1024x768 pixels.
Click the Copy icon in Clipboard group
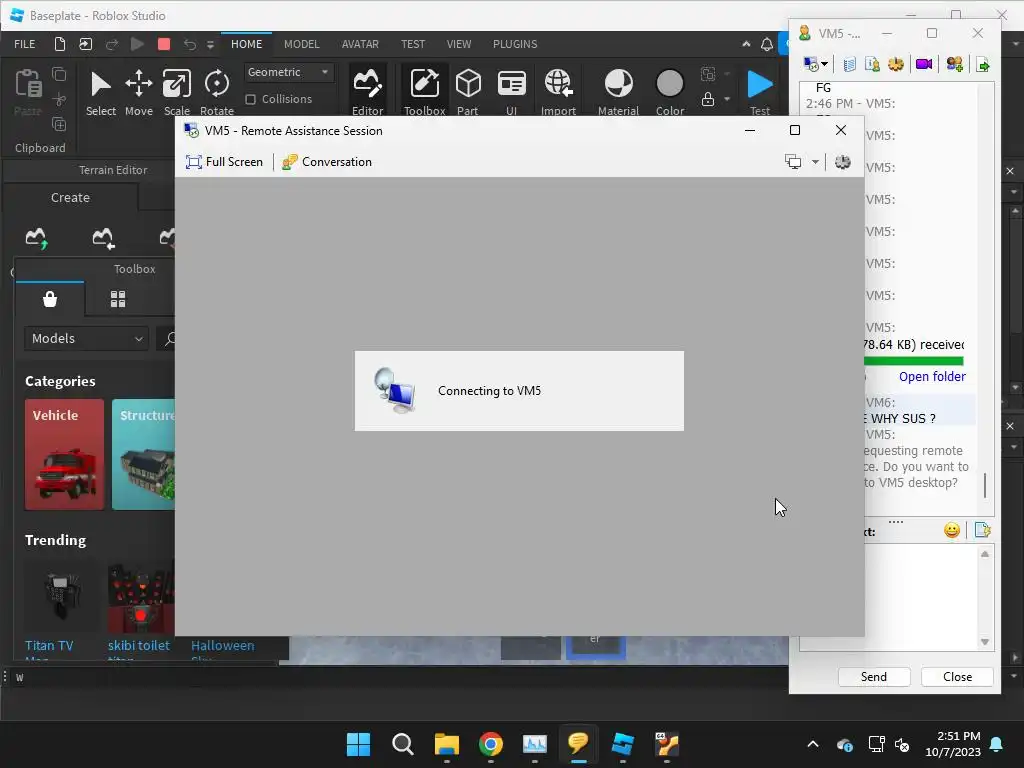click(59, 74)
